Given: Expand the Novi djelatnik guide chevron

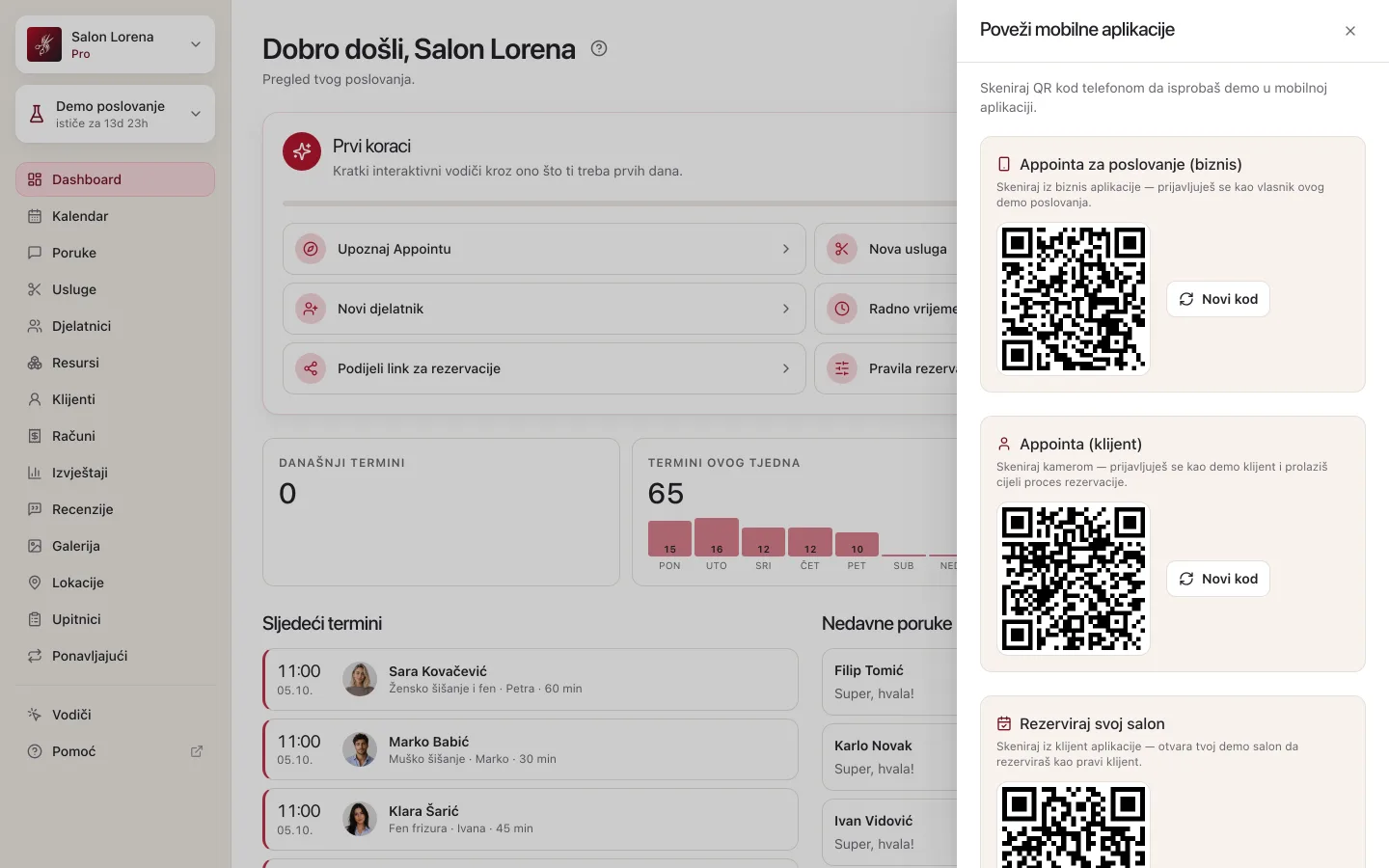Looking at the screenshot, I should [x=786, y=309].
